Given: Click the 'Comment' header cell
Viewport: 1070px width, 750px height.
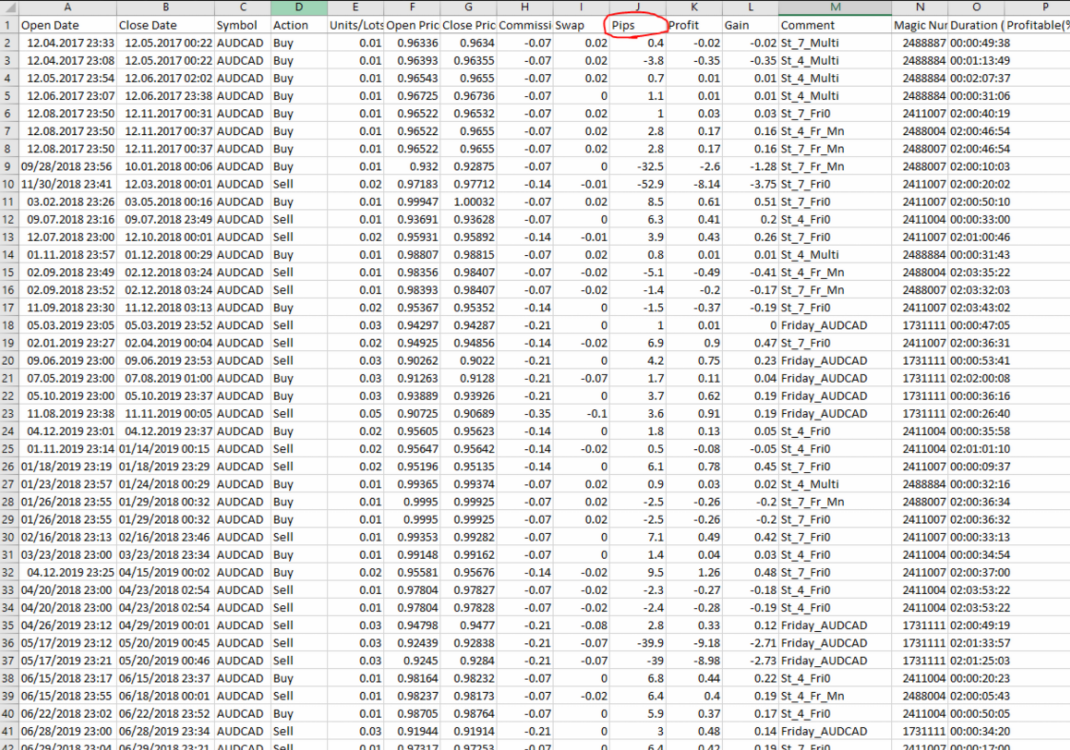Looking at the screenshot, I should [808, 25].
